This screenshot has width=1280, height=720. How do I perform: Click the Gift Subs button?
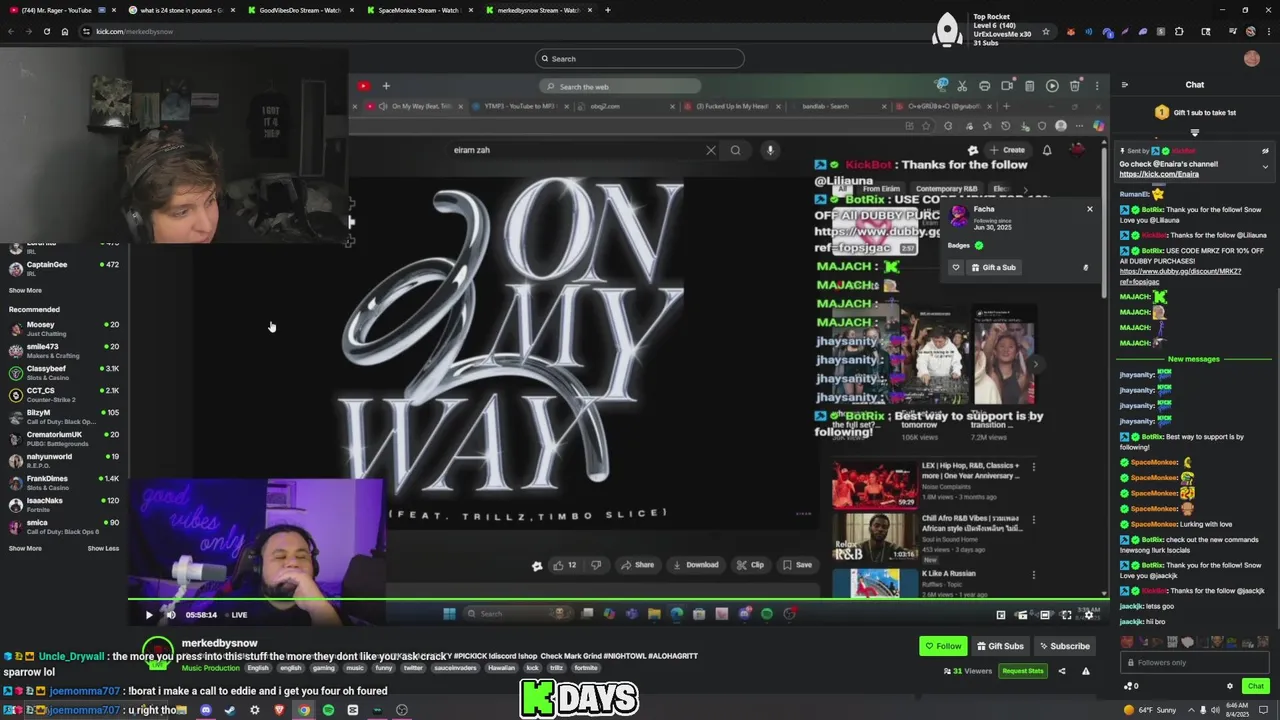tap(999, 646)
